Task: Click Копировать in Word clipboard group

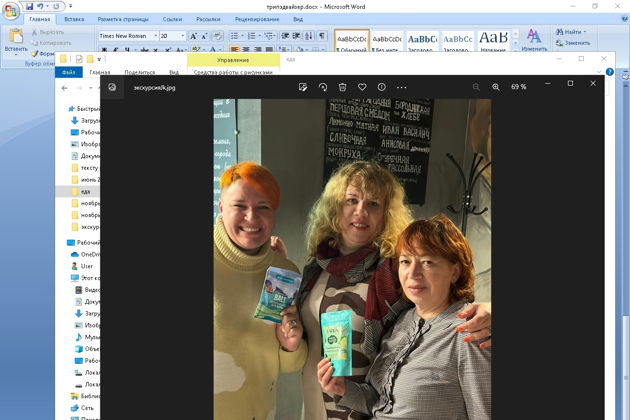Action: [x=51, y=43]
